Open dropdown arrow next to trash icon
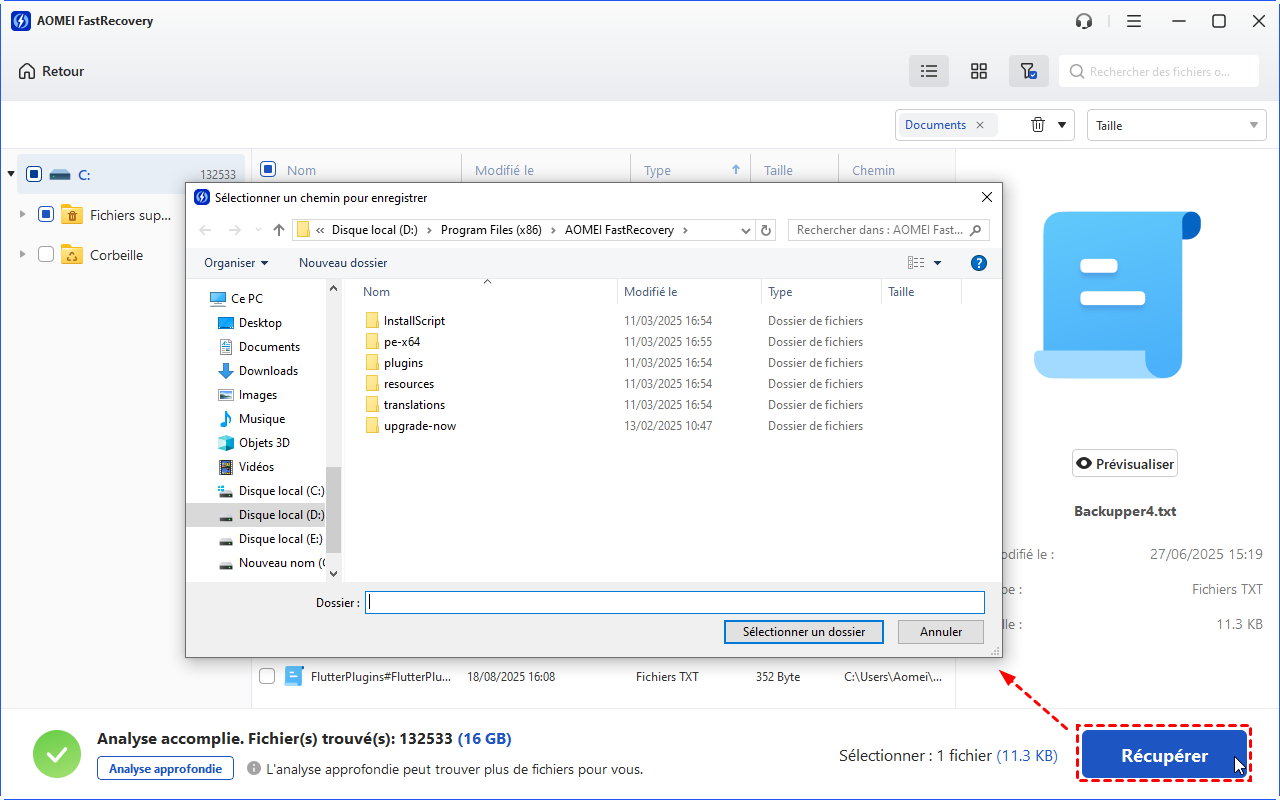 [1062, 126]
